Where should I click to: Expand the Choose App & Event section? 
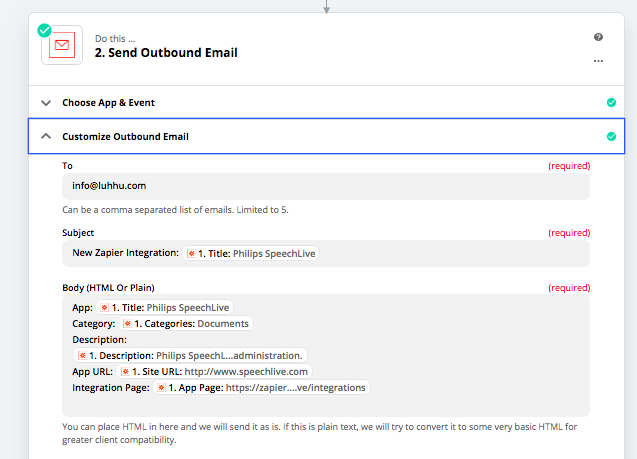point(45,102)
